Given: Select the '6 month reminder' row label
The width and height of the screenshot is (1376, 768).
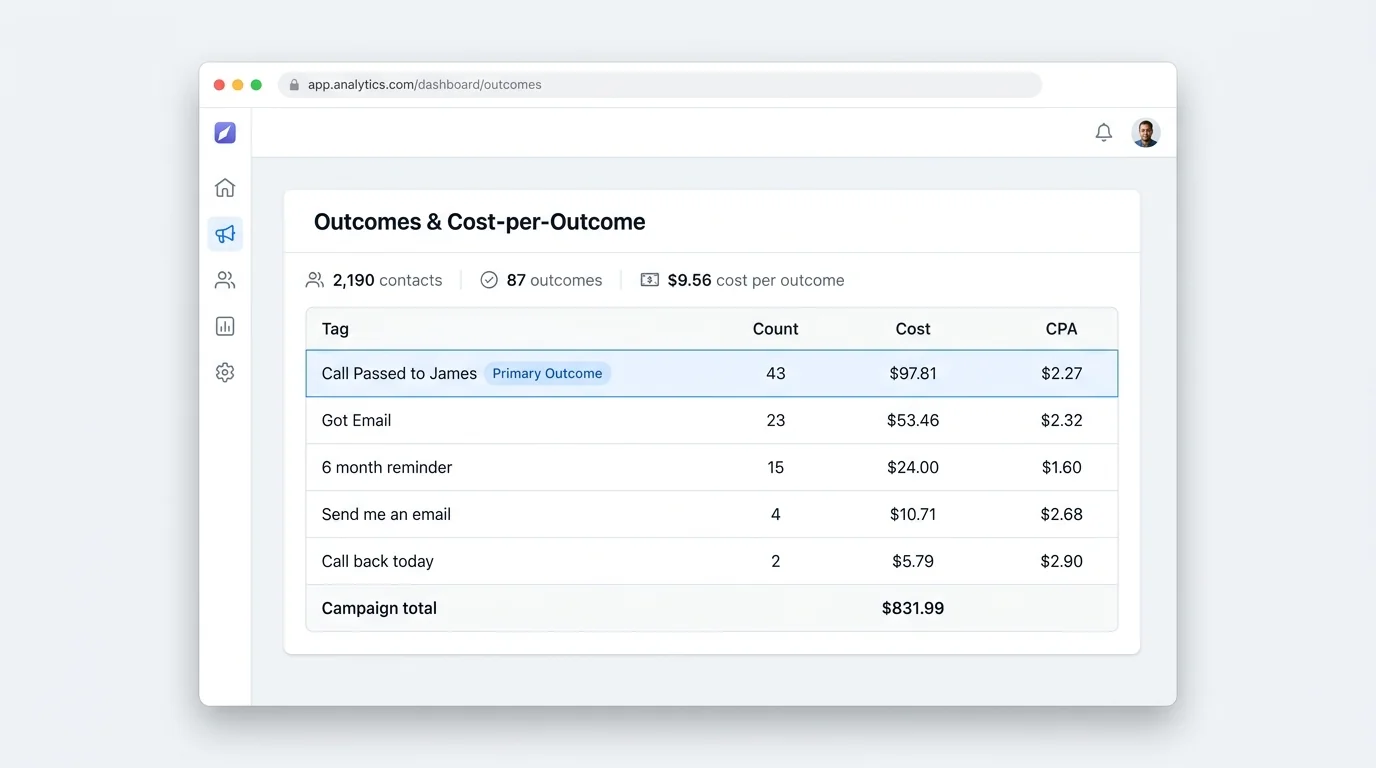Looking at the screenshot, I should [387, 467].
